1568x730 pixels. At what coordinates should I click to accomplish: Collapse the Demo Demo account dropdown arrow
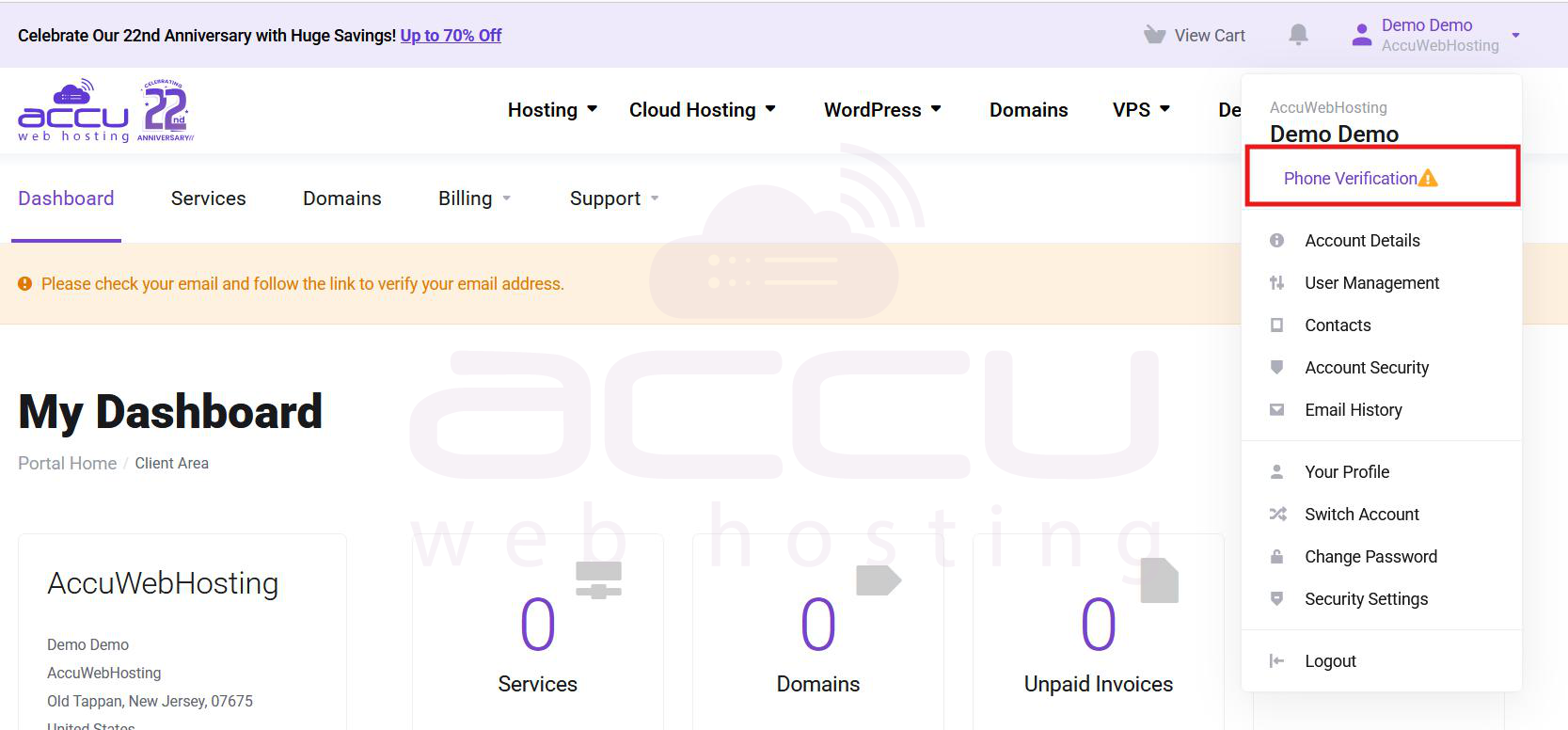click(x=1515, y=36)
